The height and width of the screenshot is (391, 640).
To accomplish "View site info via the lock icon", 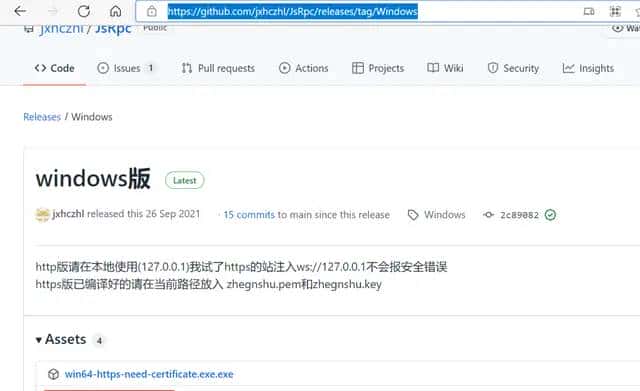I will (152, 11).
